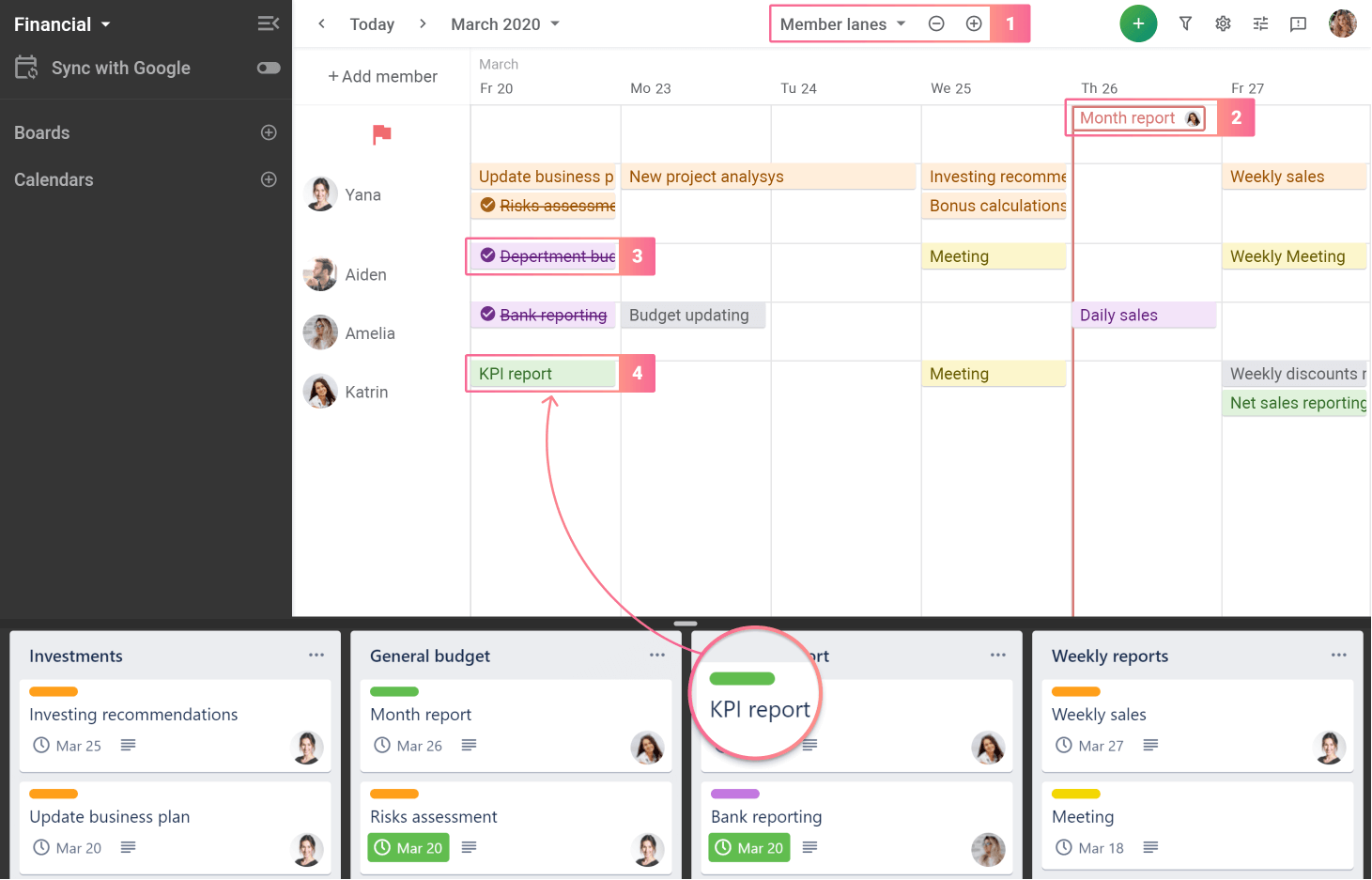Collapse the left sidebar panel
The width and height of the screenshot is (1372, 880).
click(x=269, y=23)
